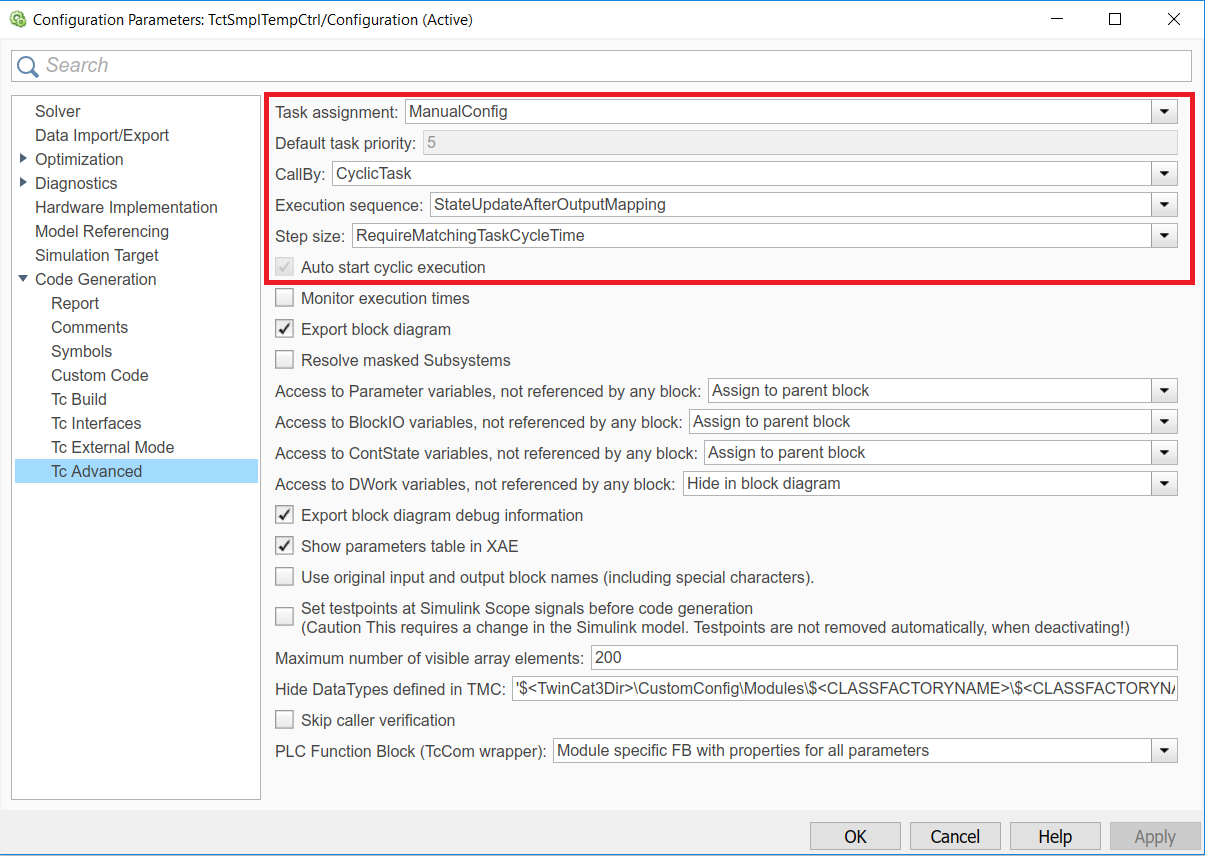Click Auto start cyclic execution checkbox
Screen dimensions: 1205x856
click(x=285, y=267)
